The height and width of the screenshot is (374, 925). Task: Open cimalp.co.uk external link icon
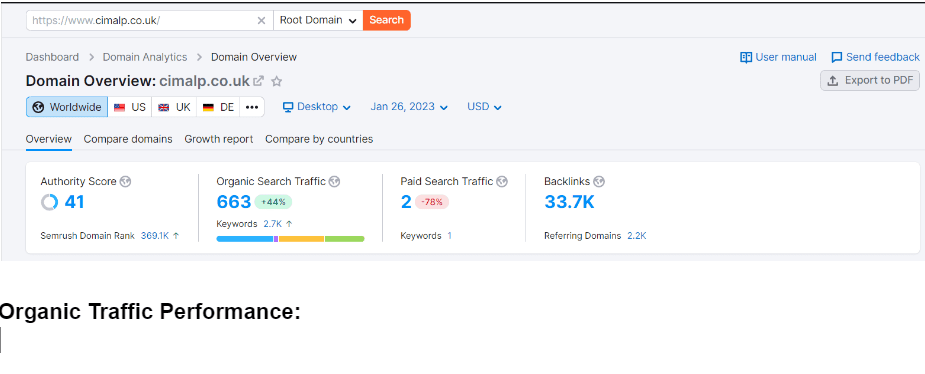(258, 81)
